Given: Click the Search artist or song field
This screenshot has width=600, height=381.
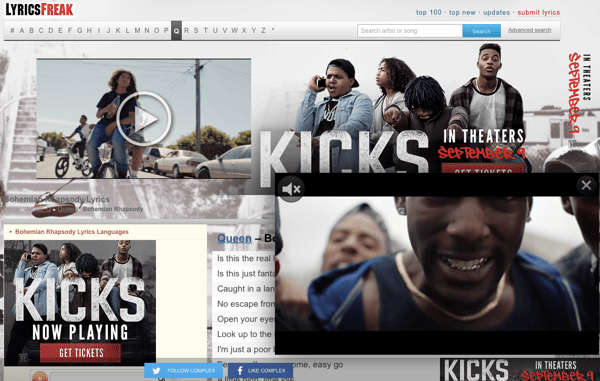Looking at the screenshot, I should point(409,31).
